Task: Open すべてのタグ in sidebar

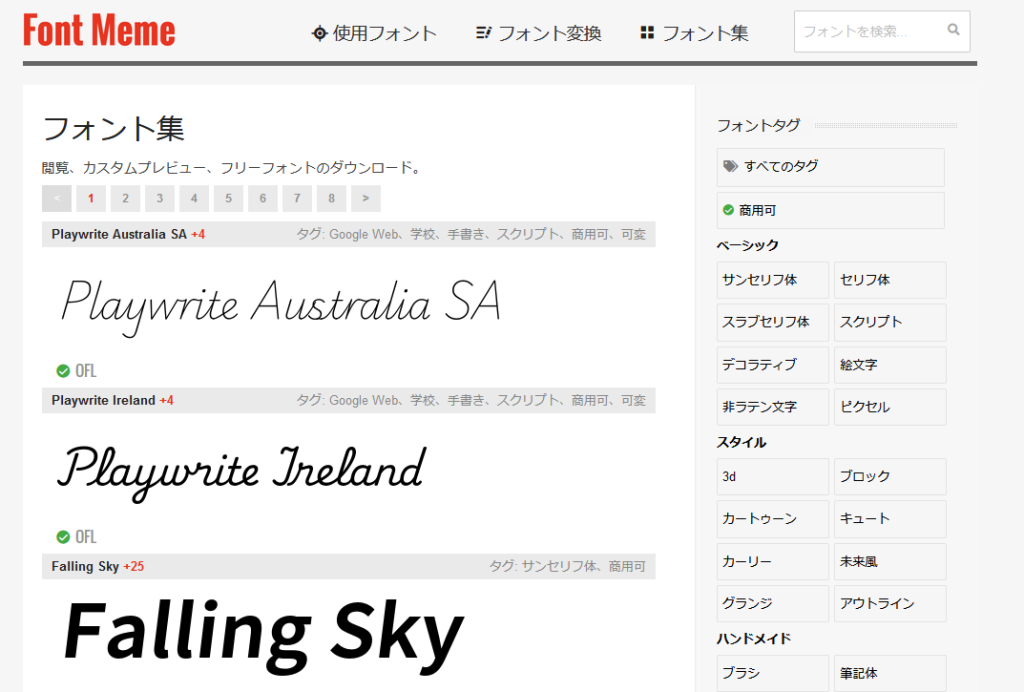Action: (831, 167)
